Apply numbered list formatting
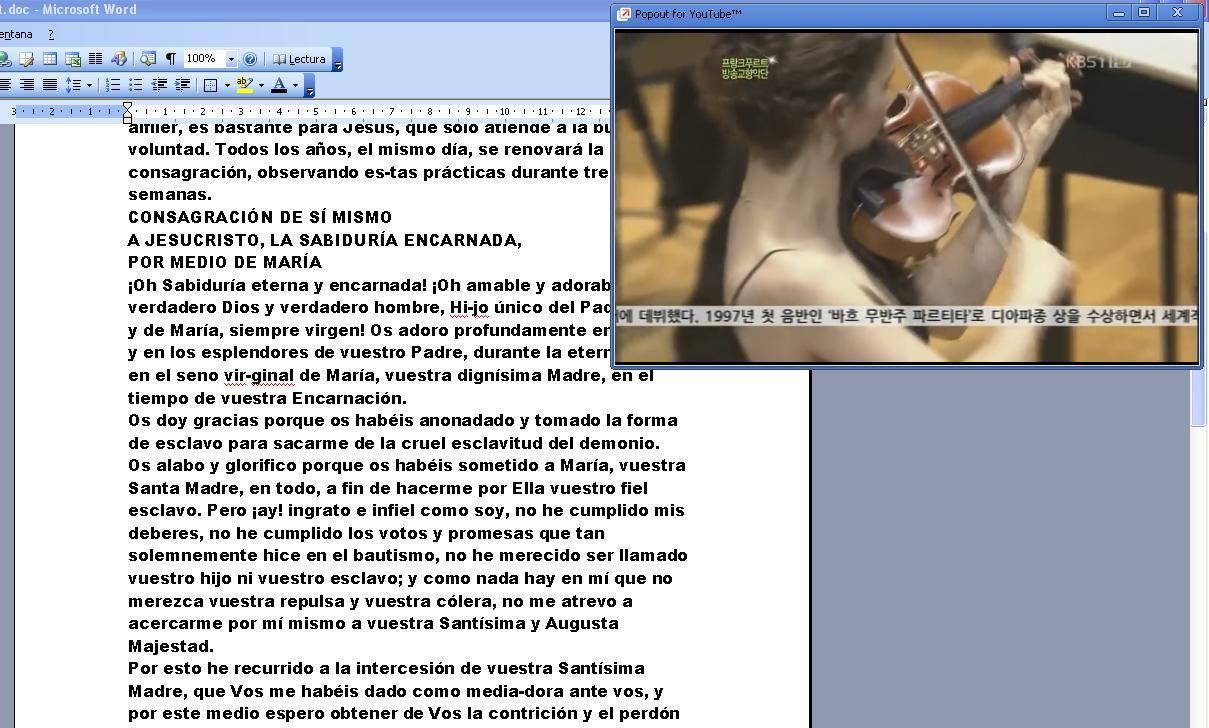1209x728 pixels. click(x=113, y=85)
